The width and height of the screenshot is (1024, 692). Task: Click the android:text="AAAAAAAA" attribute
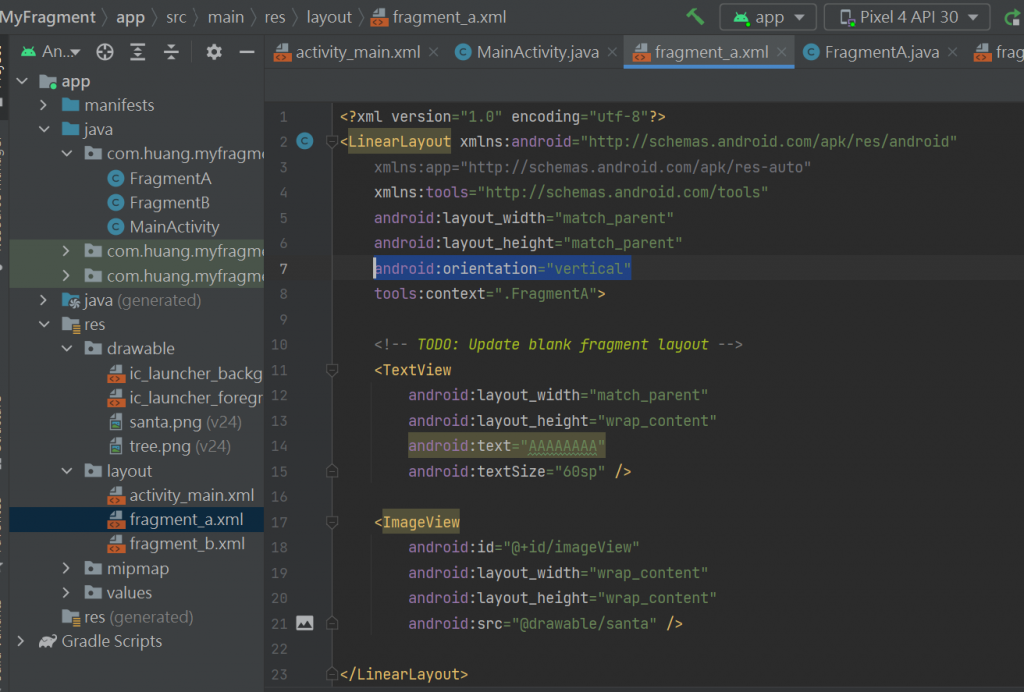click(507, 446)
